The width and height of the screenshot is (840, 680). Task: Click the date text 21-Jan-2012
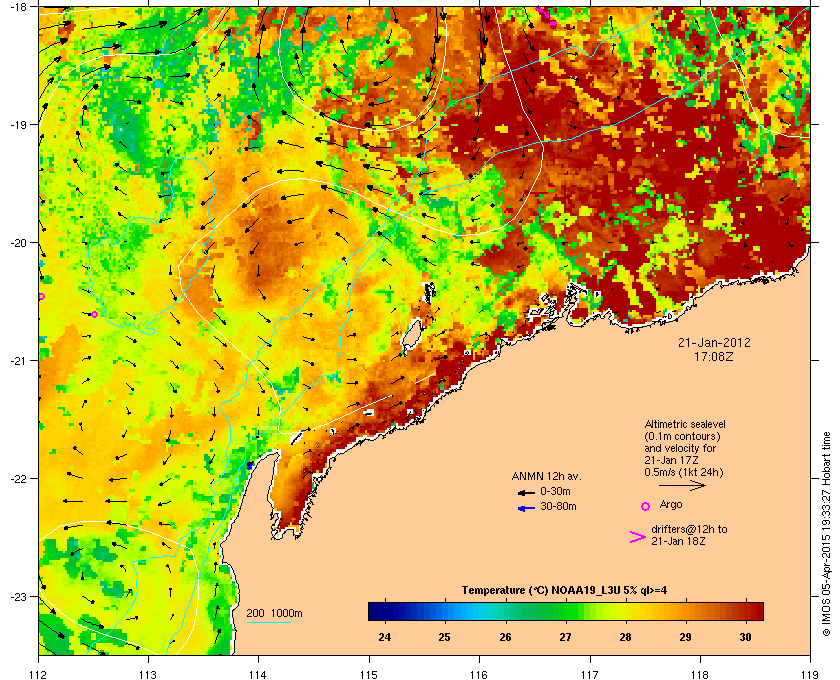coord(714,343)
